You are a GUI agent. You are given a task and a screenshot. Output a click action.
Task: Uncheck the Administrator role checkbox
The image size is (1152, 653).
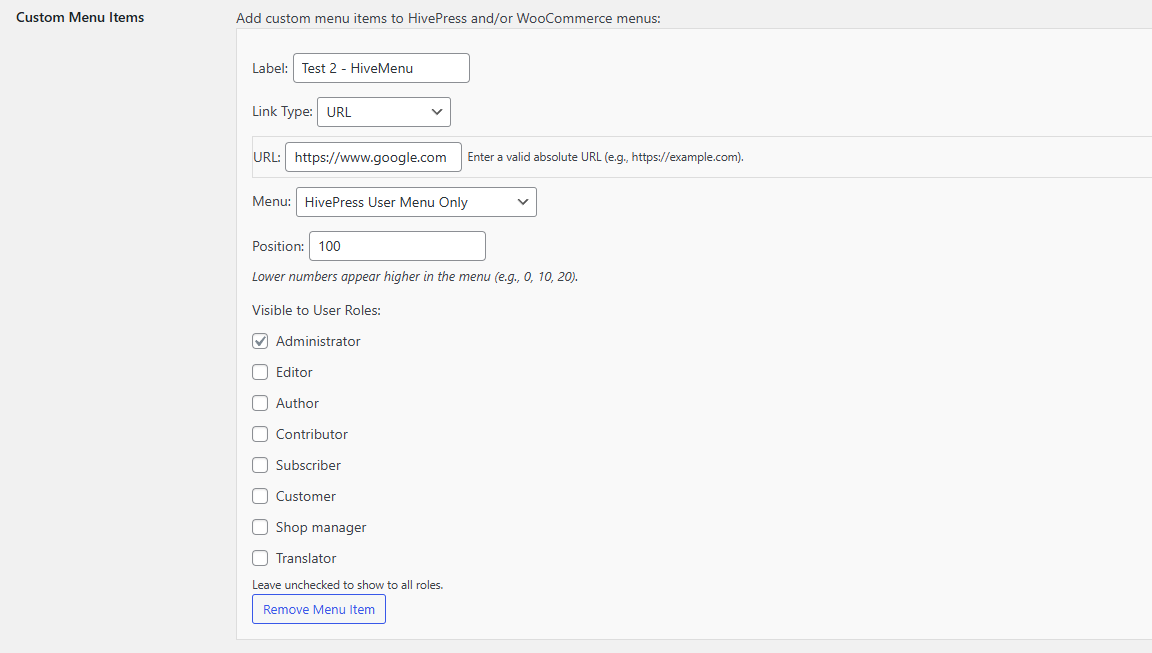pyautogui.click(x=260, y=342)
